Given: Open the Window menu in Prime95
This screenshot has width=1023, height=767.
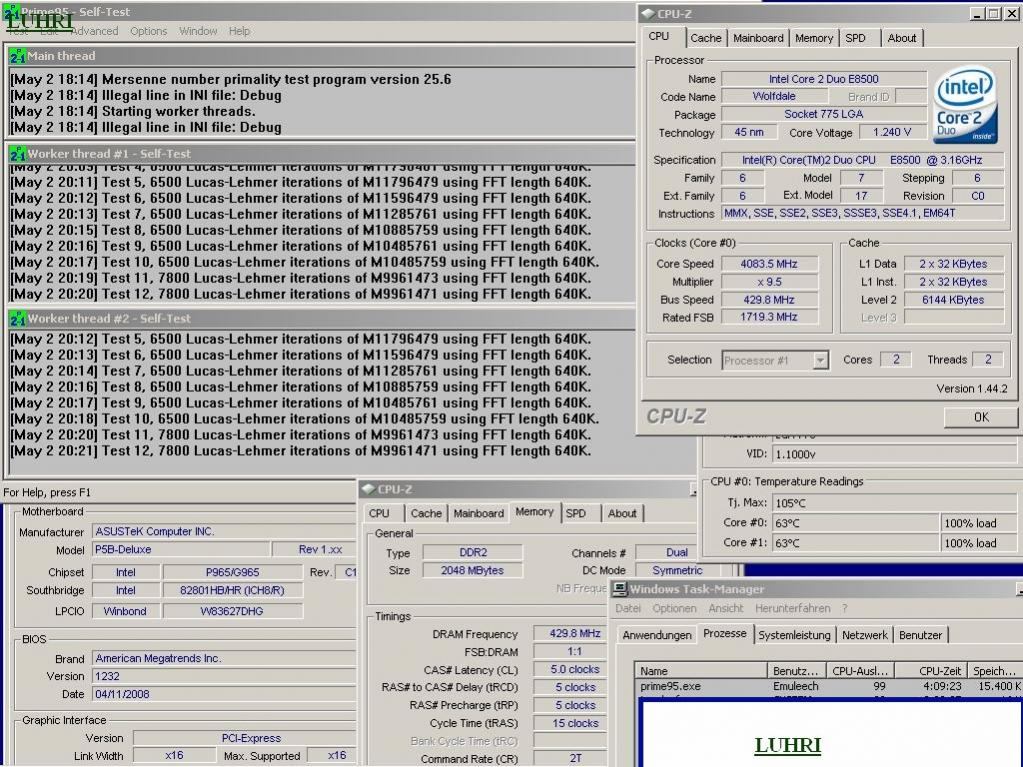Looking at the screenshot, I should [x=198, y=31].
